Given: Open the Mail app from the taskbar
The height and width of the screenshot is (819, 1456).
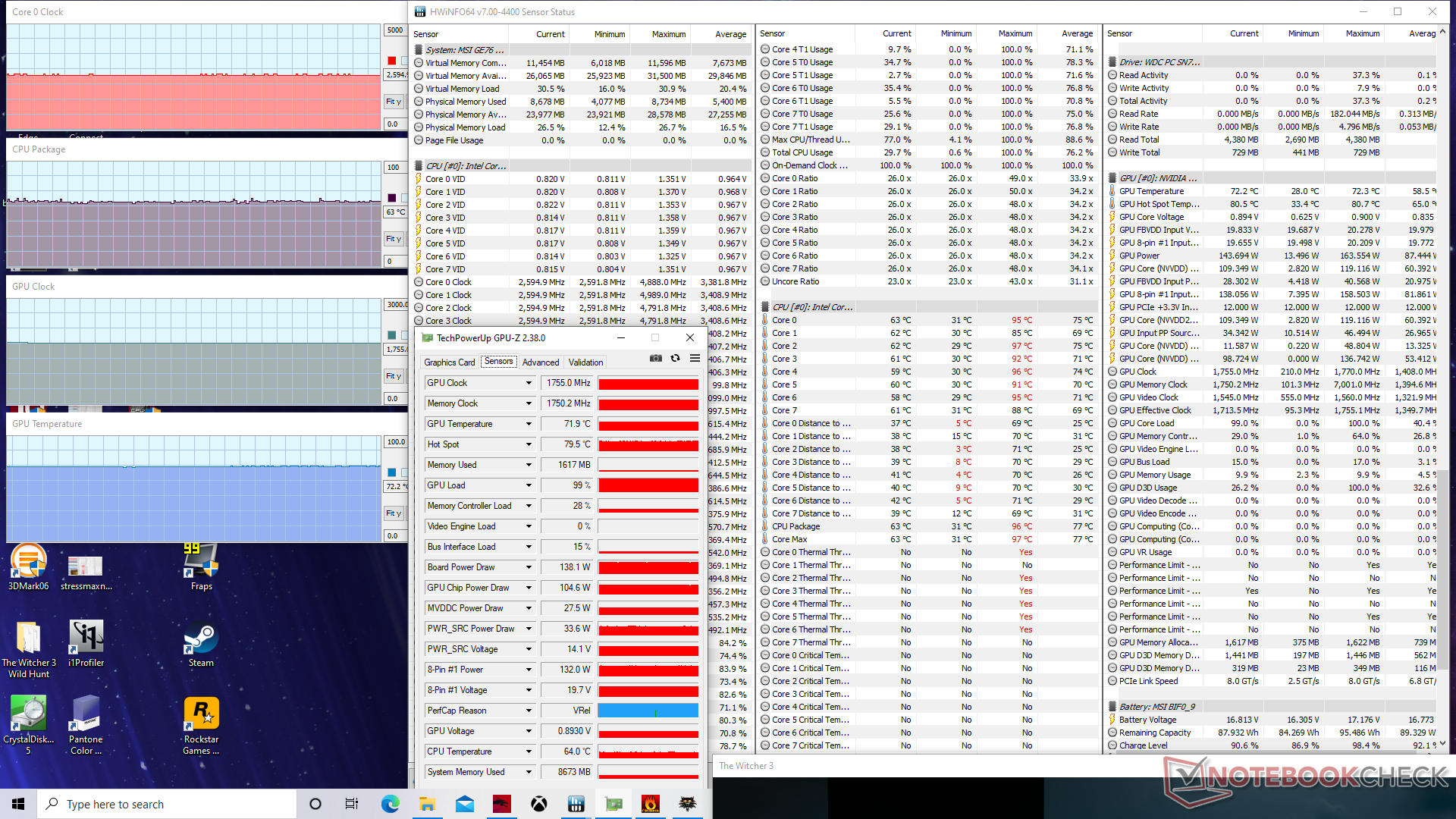Looking at the screenshot, I should (465, 804).
